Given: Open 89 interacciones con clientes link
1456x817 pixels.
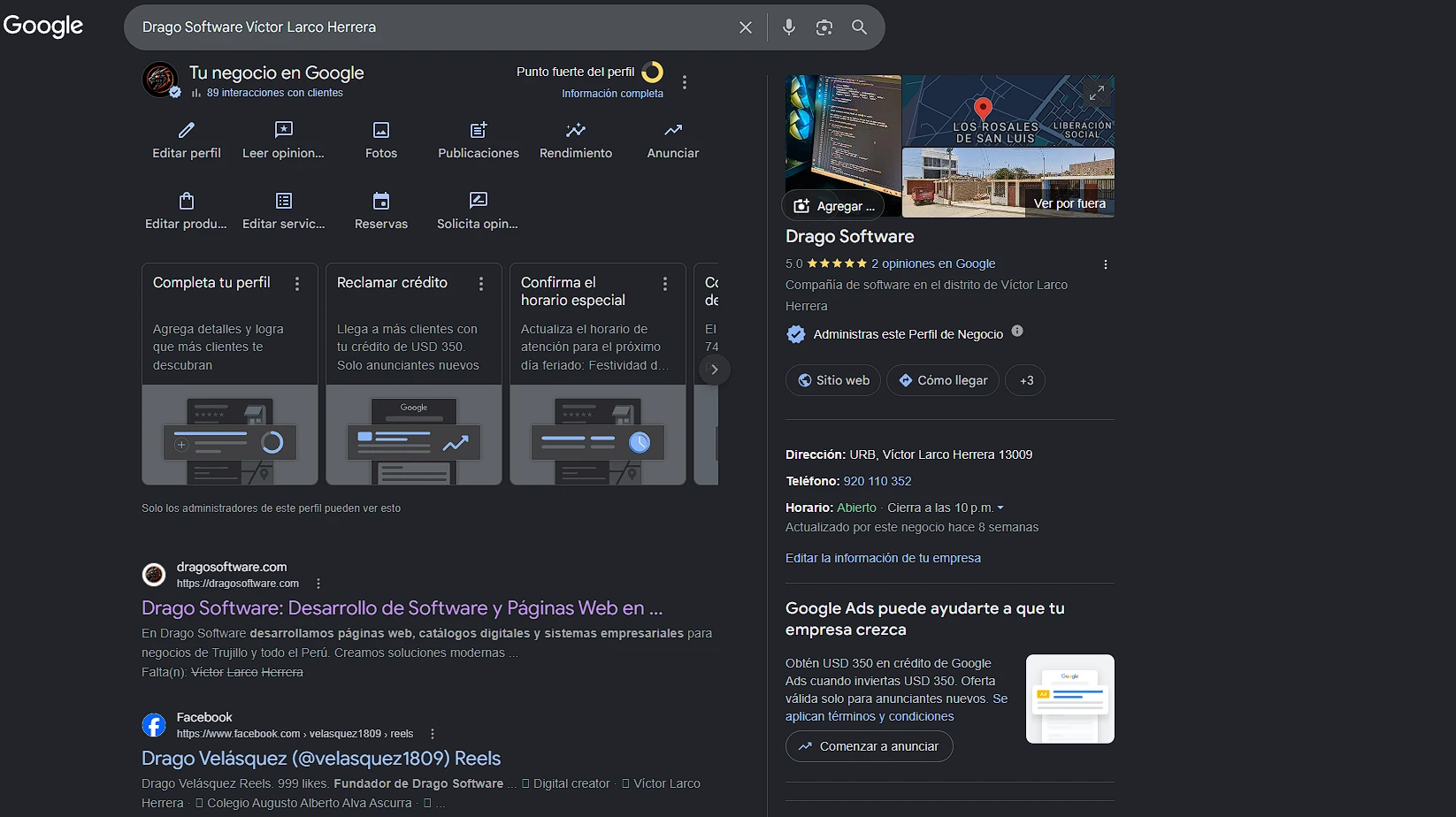Looking at the screenshot, I should pos(275,93).
